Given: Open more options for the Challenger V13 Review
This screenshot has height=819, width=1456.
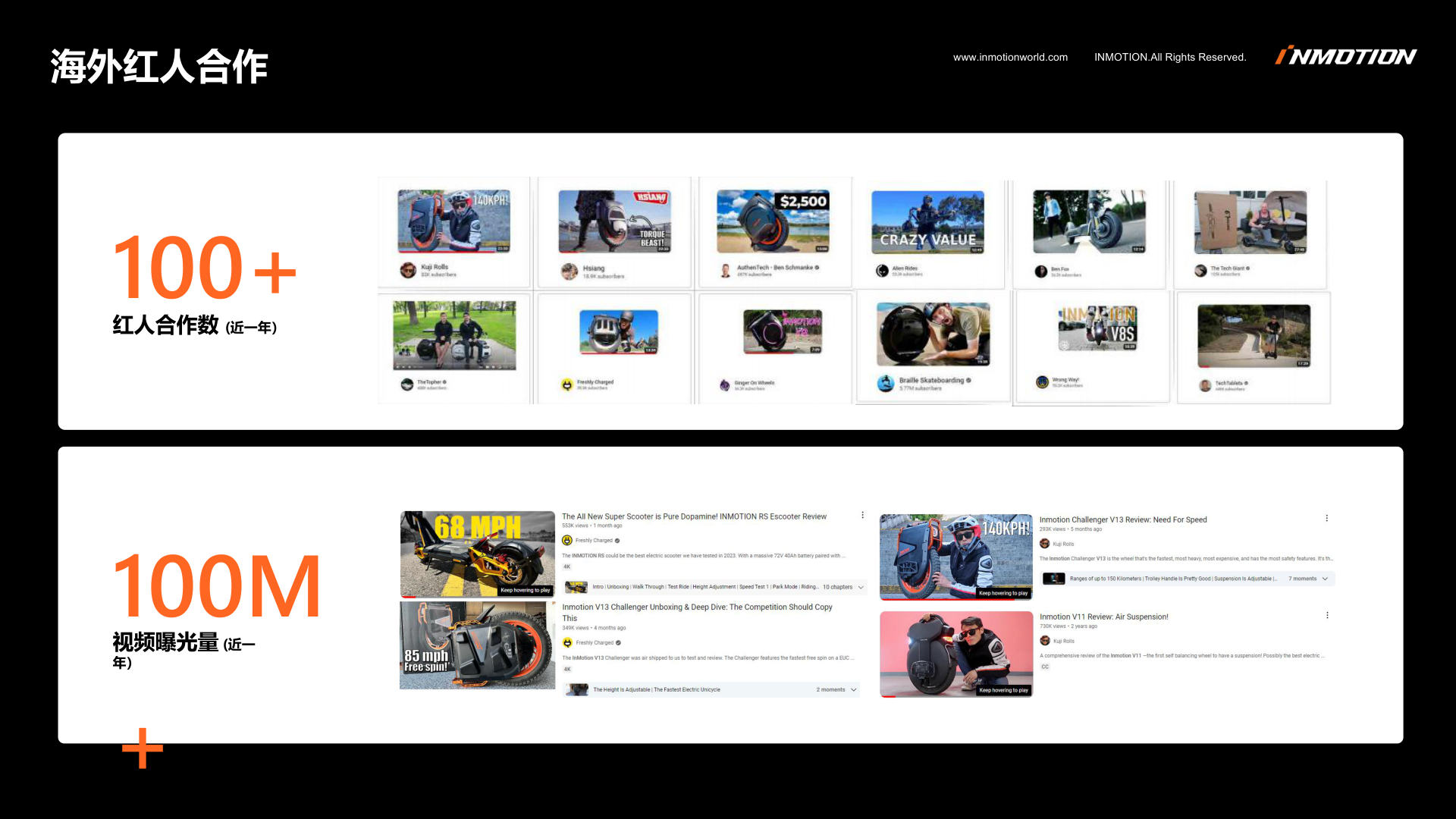Looking at the screenshot, I should 1326,518.
